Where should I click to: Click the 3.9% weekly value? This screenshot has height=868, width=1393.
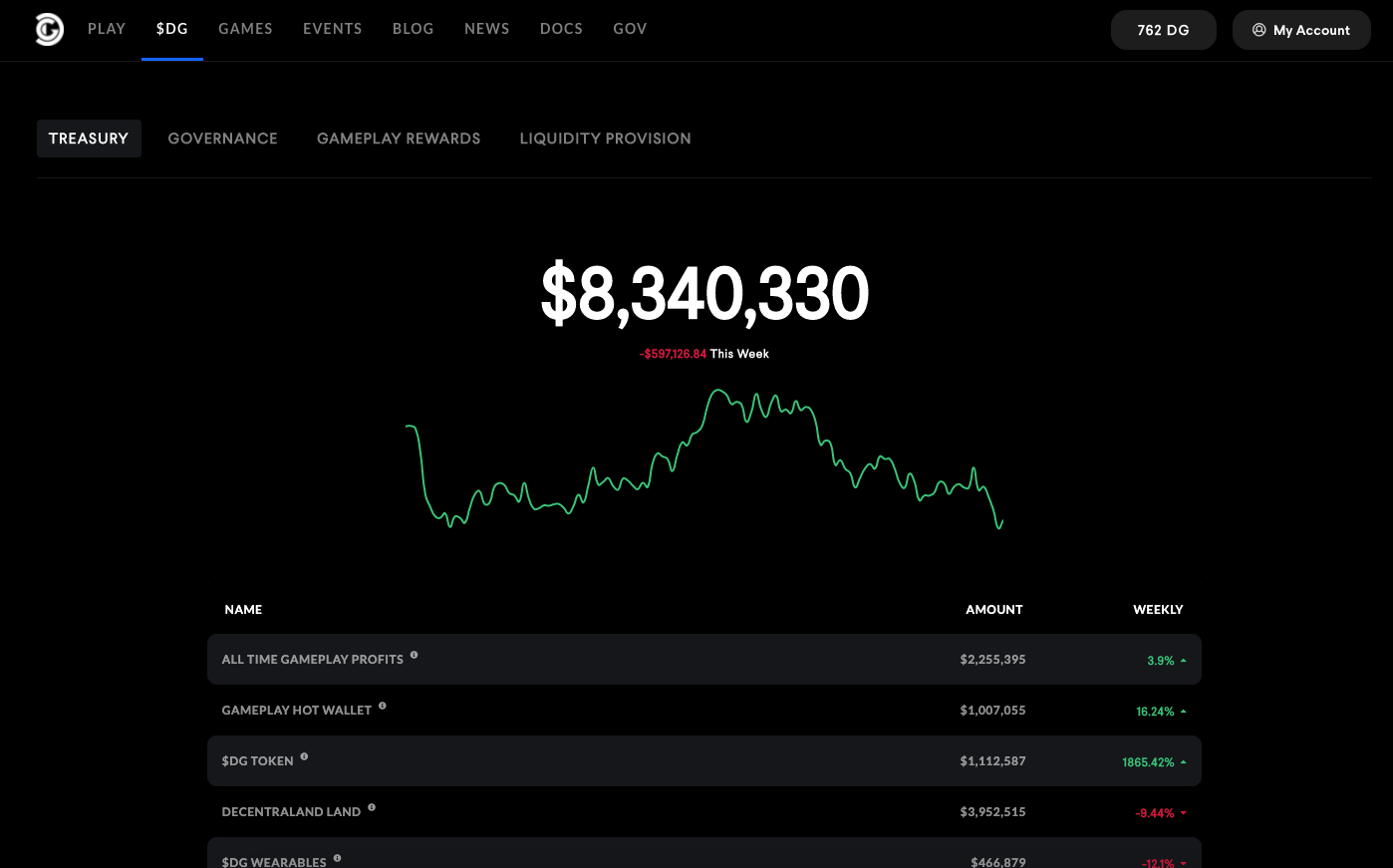(x=1161, y=661)
